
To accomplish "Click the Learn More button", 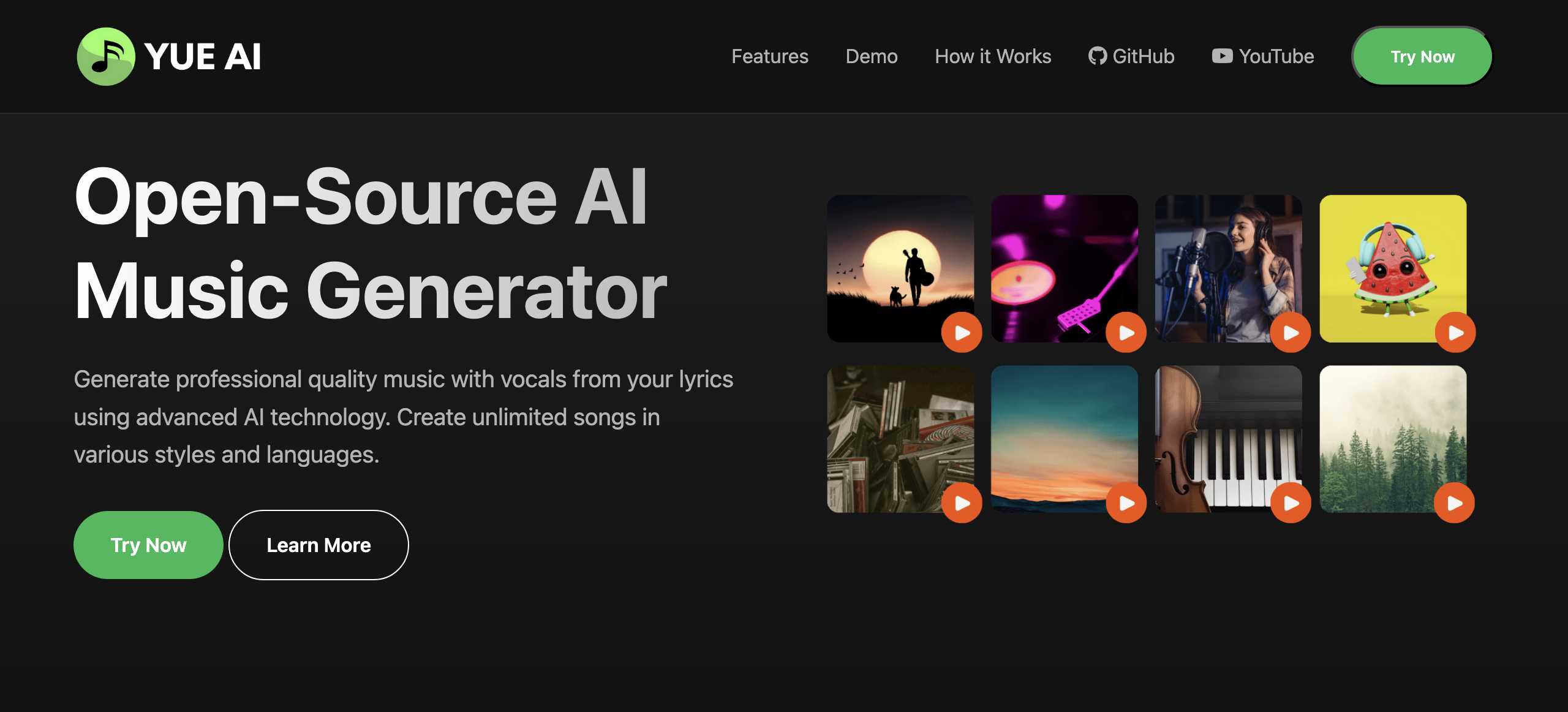I will (318, 545).
